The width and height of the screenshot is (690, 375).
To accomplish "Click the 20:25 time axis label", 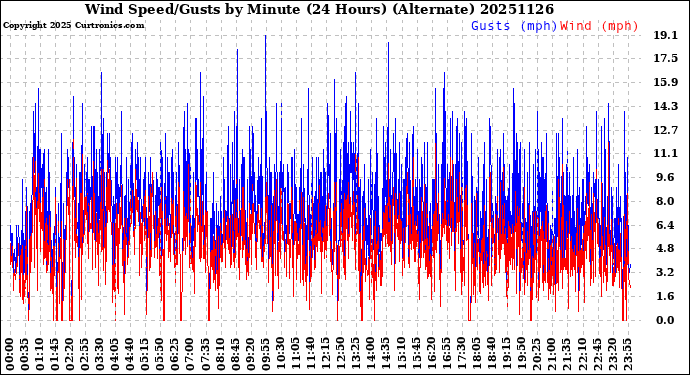I will [536, 354].
